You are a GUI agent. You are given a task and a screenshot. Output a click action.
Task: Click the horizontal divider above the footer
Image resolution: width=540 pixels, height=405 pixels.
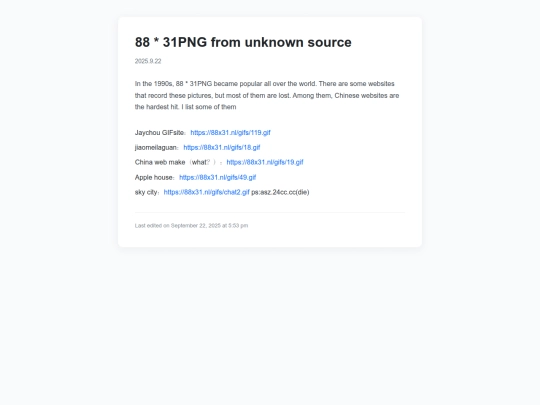270,212
